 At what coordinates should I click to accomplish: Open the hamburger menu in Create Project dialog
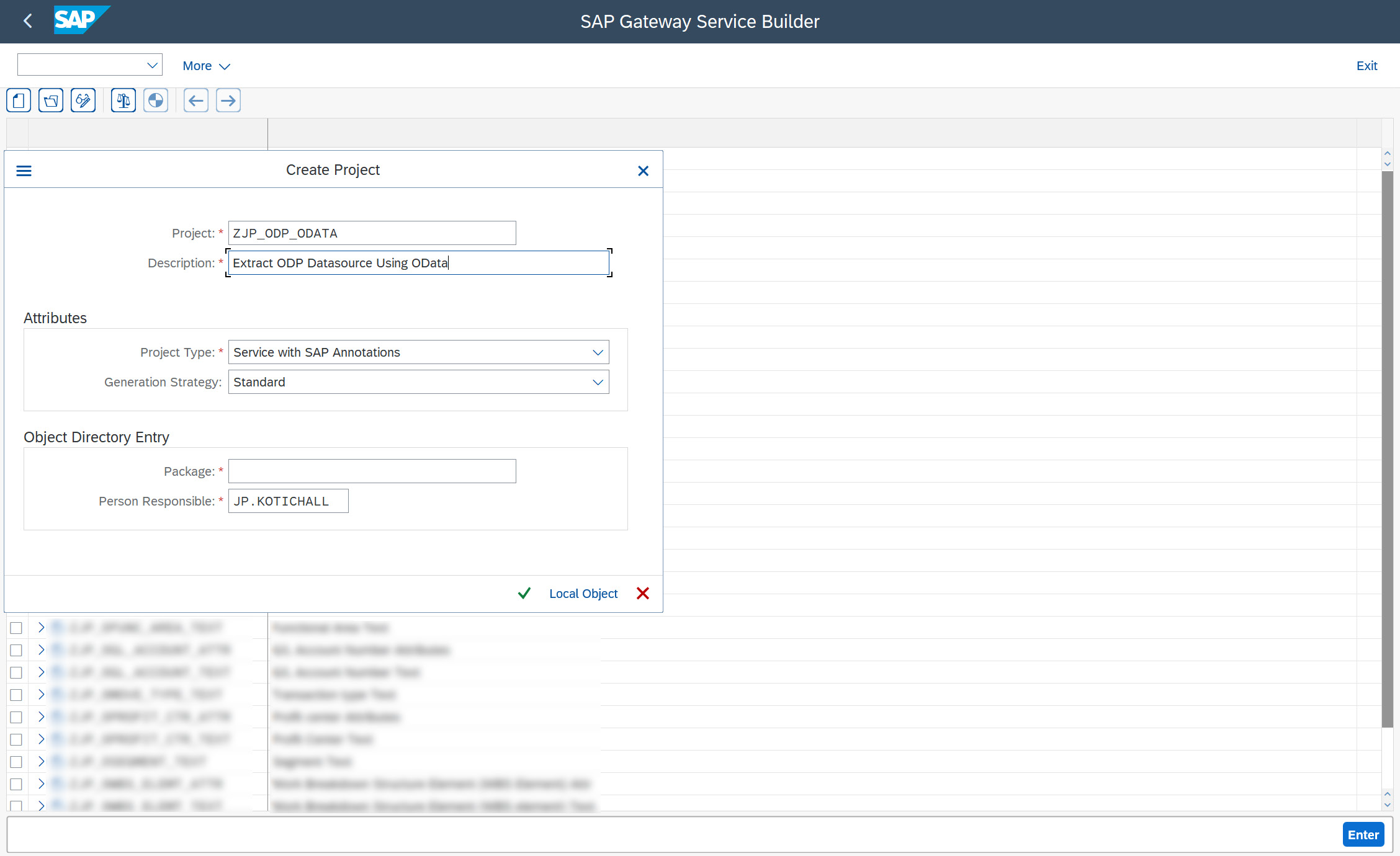[24, 170]
